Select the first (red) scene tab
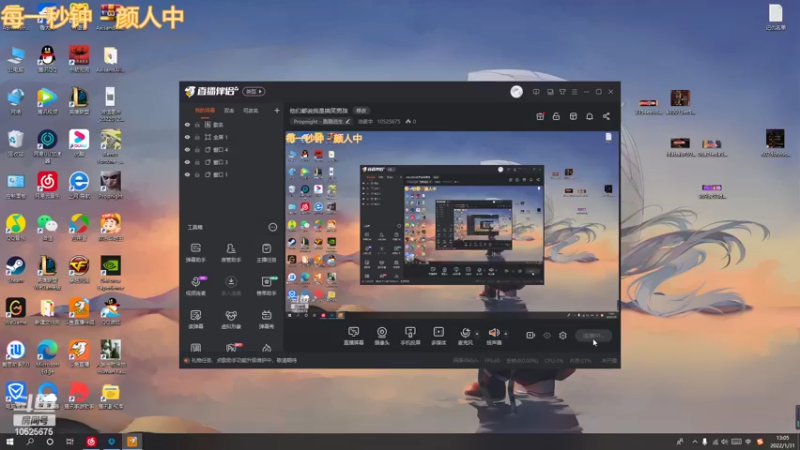Viewport: 800px width, 450px height. coord(205,111)
